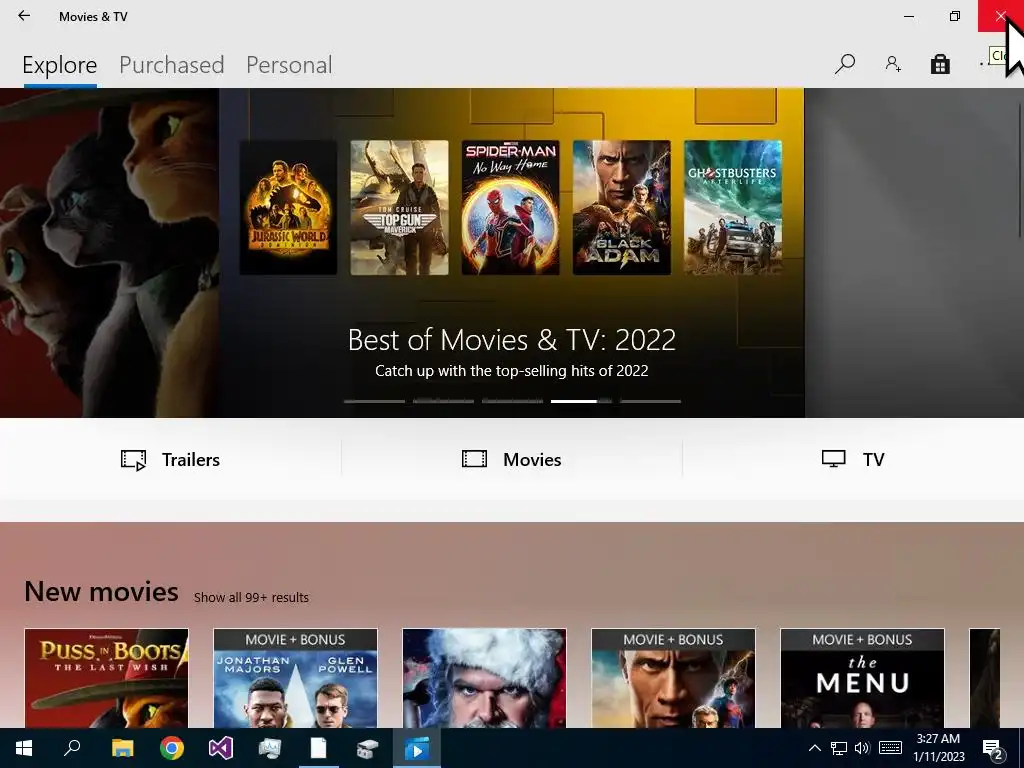Screen dimensions: 1024x768
Task: Open the gray box app icon on taskbar
Action: [368, 748]
